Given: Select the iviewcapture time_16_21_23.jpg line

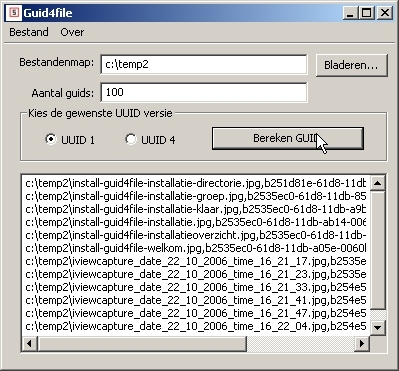Looking at the screenshot, I should (196, 274).
